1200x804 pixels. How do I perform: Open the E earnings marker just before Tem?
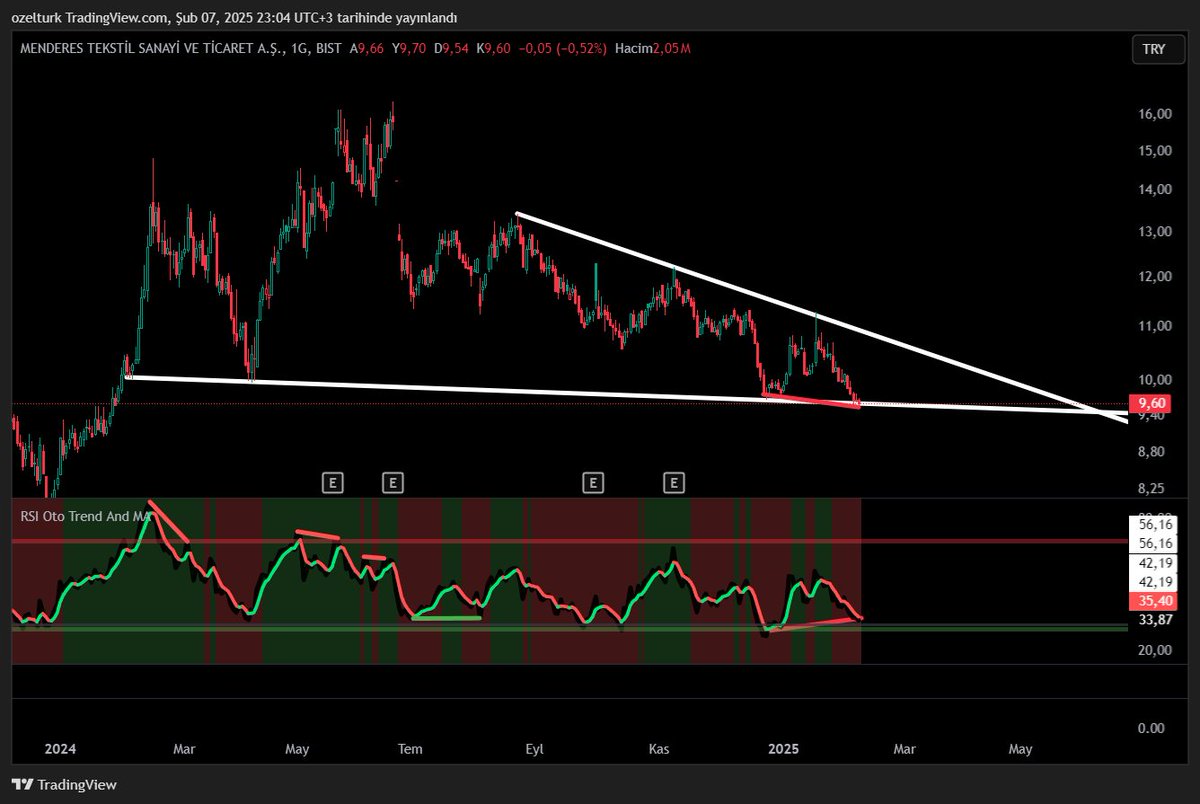(393, 484)
